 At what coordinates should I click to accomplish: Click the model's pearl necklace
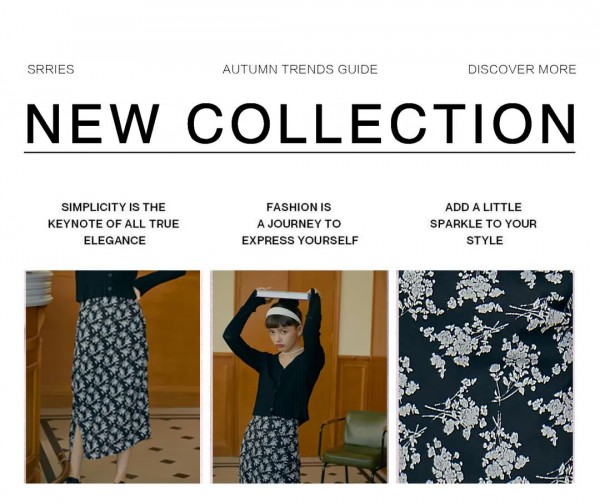[x=291, y=352]
